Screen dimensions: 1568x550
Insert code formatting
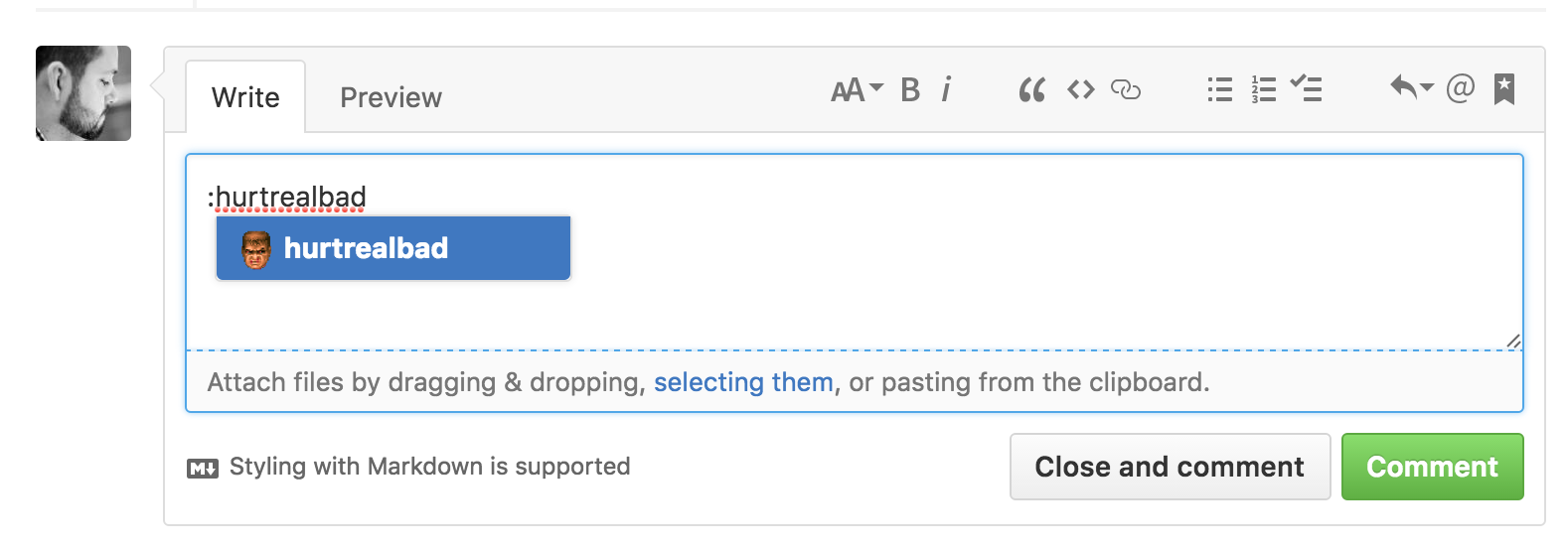(x=1081, y=90)
